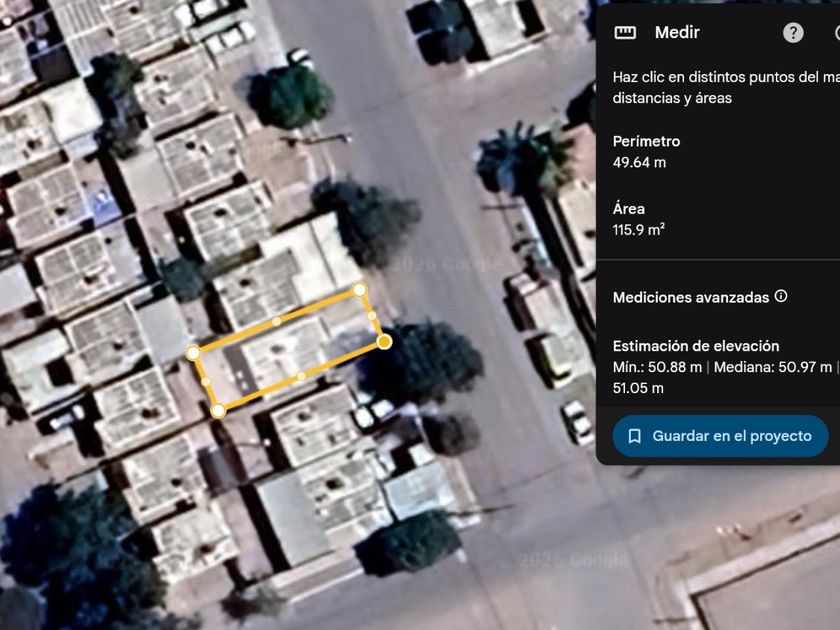Viewport: 840px width, 630px height.
Task: Select the bottom-left white polygon vertex
Action: coord(218,410)
